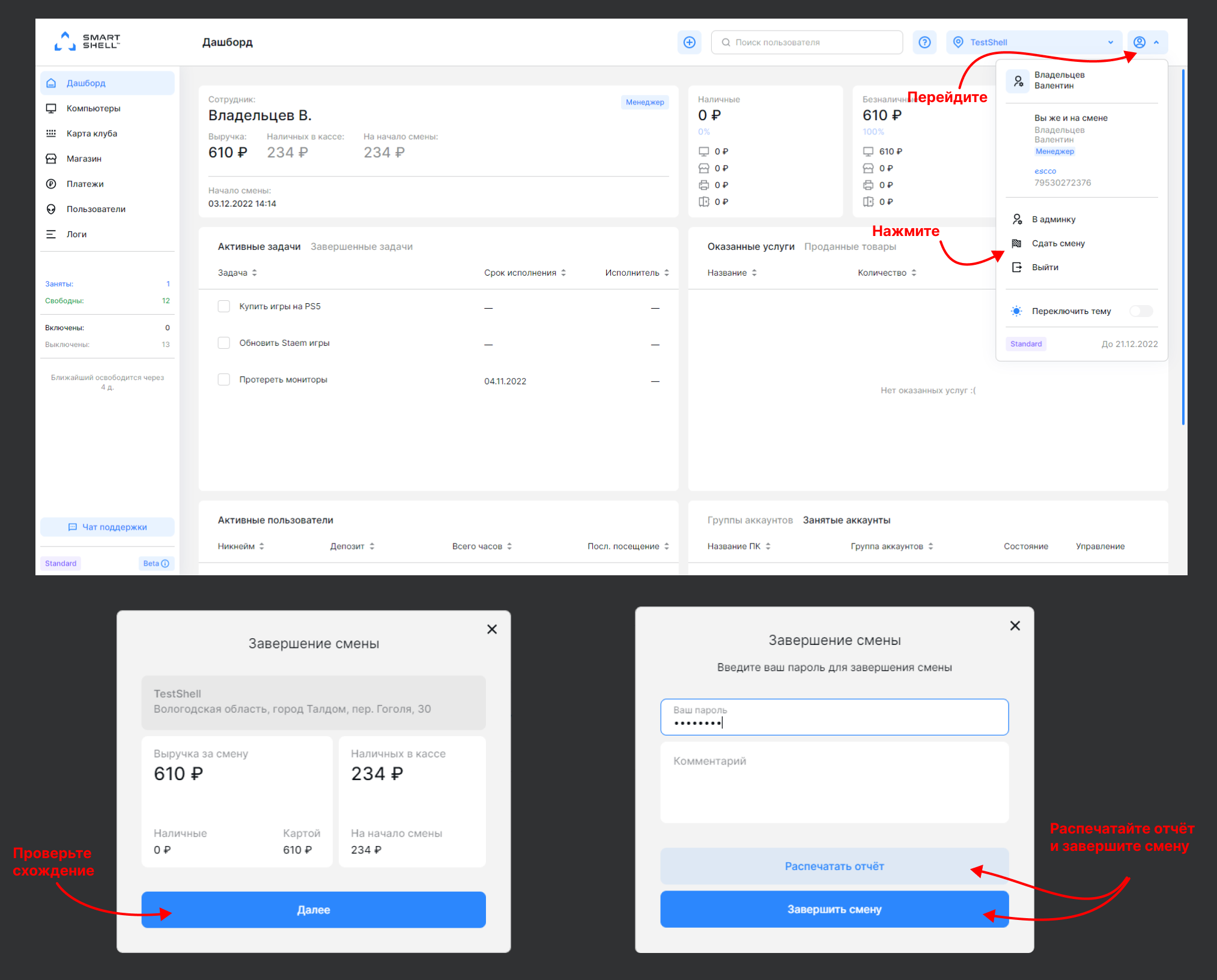Select Карта клуба in the sidebar
The width and height of the screenshot is (1217, 980).
[x=91, y=133]
